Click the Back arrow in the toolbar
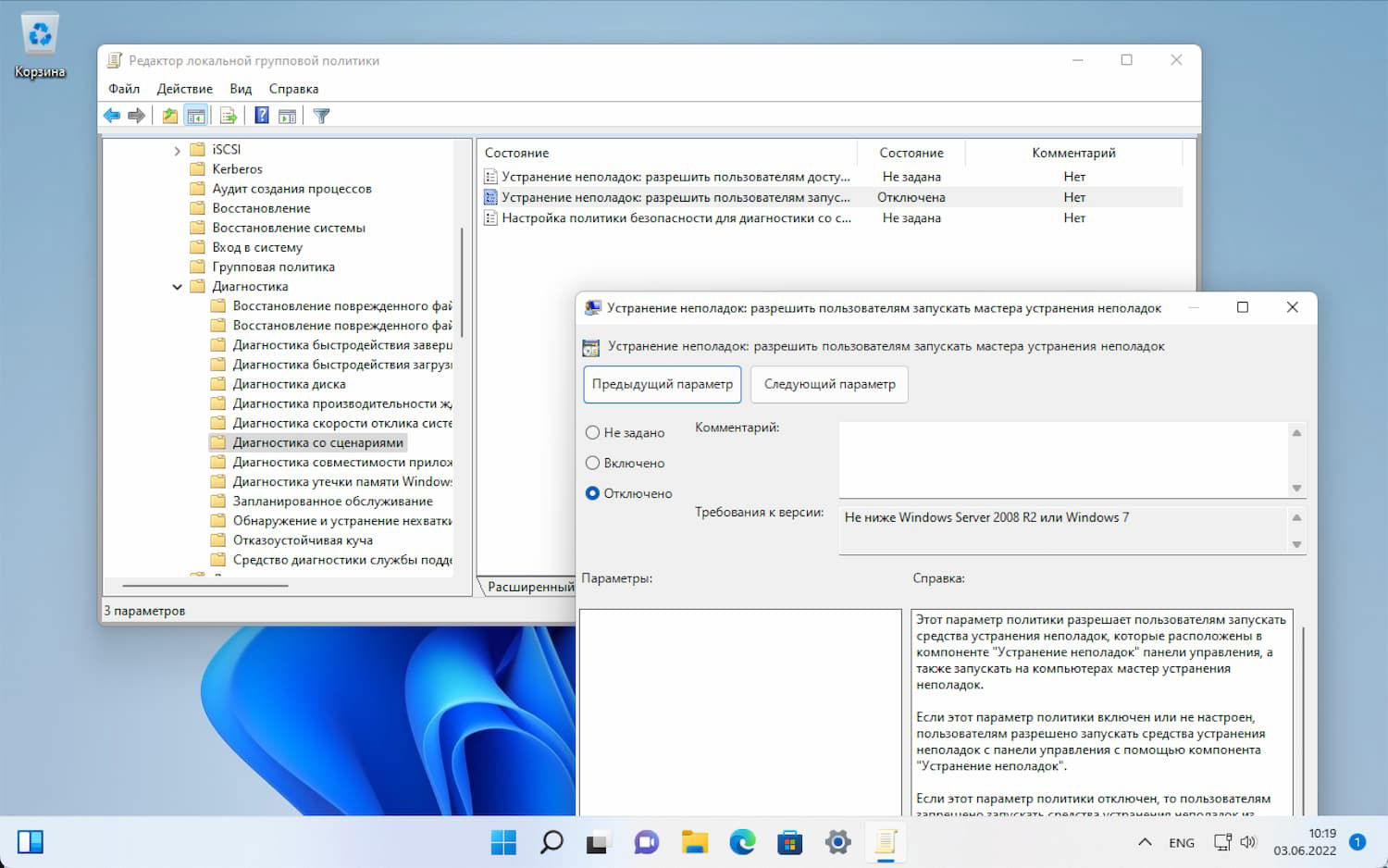This screenshot has width=1388, height=868. click(x=112, y=116)
